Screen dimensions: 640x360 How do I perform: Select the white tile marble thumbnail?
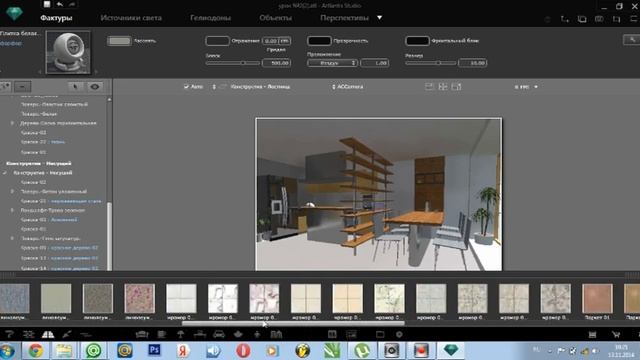pos(181,299)
